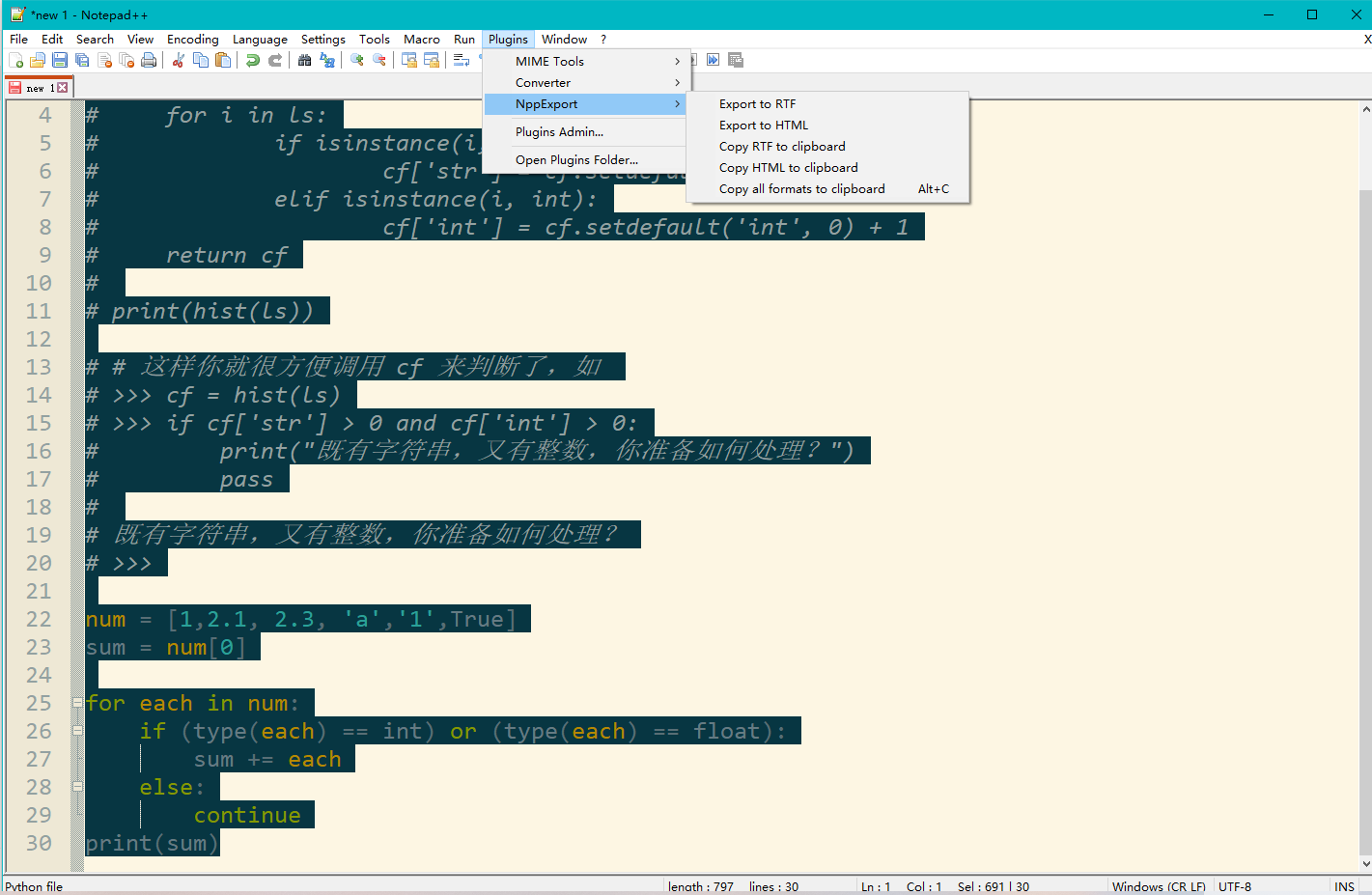Toggle synchronize horizontal scrolling icon
This screenshot has height=895, width=1372.
coord(432,60)
